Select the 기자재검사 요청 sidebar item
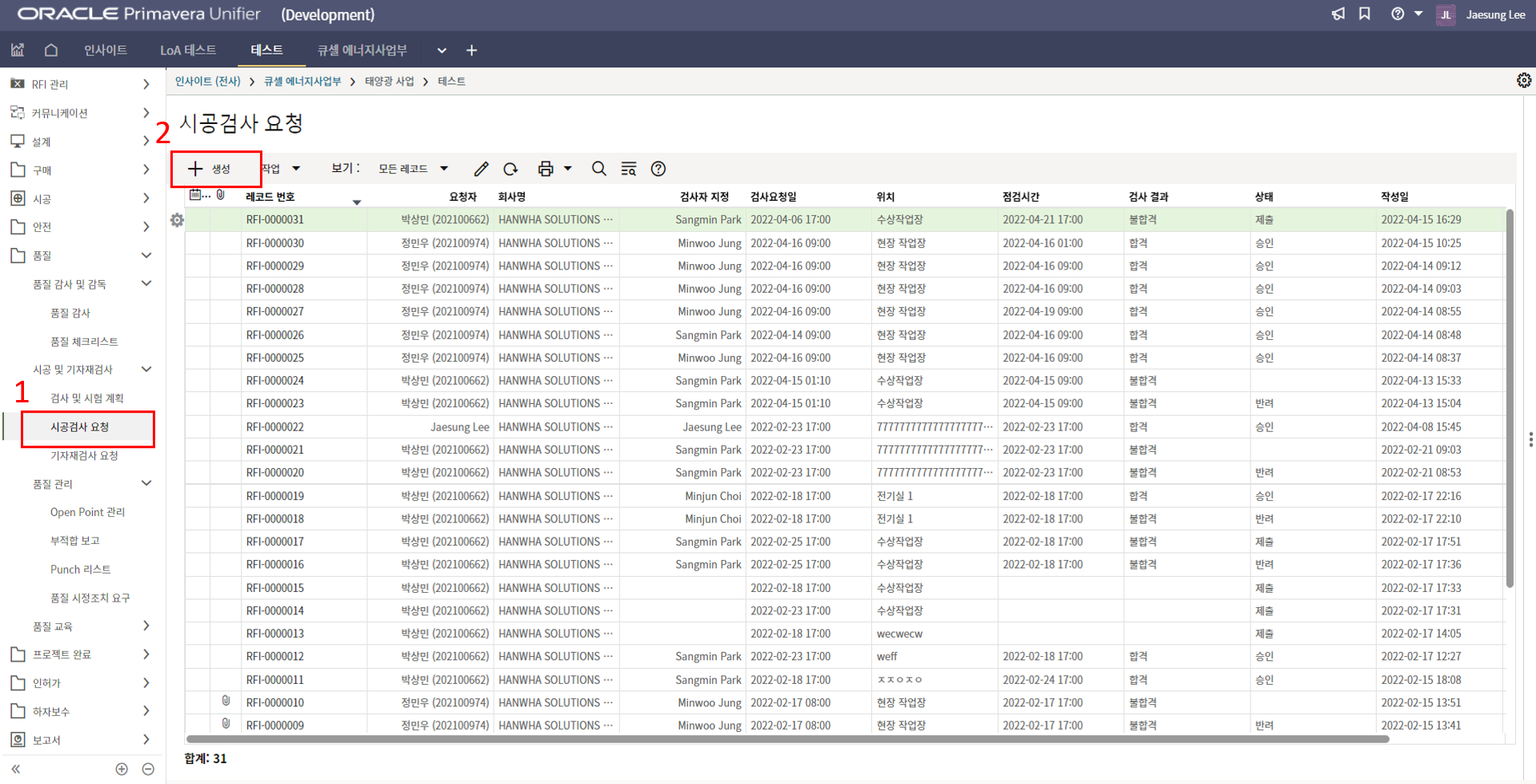Screen dimensions: 1536x784 (x=84, y=455)
